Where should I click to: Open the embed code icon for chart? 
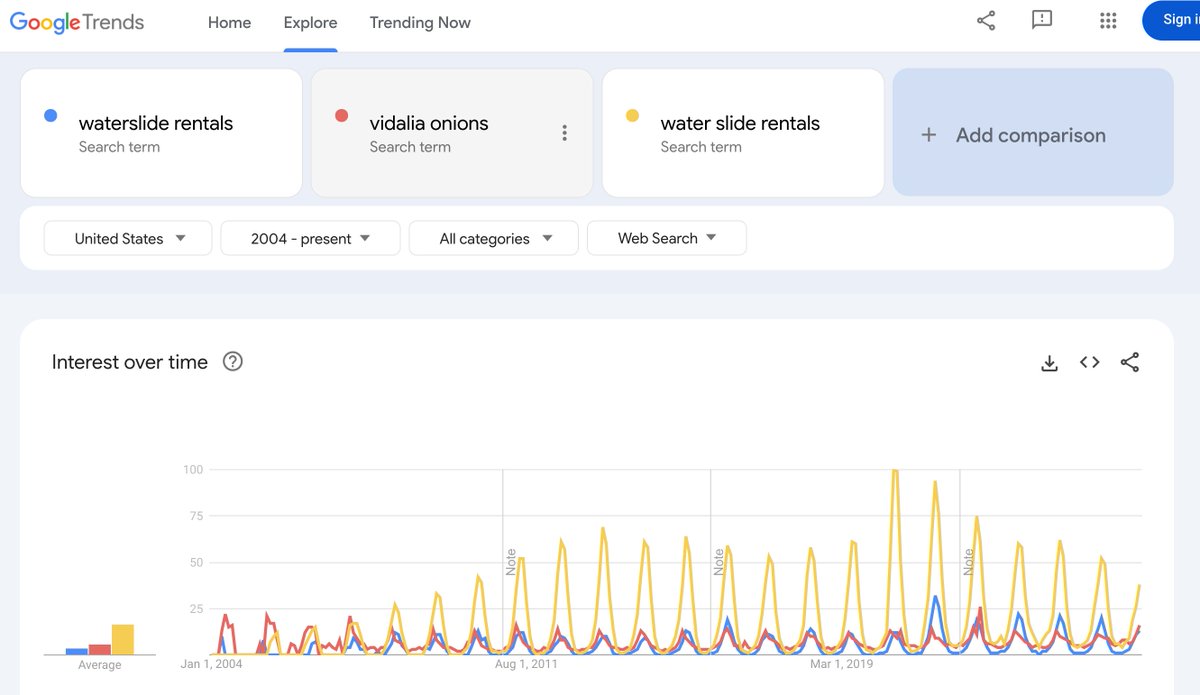(1090, 362)
